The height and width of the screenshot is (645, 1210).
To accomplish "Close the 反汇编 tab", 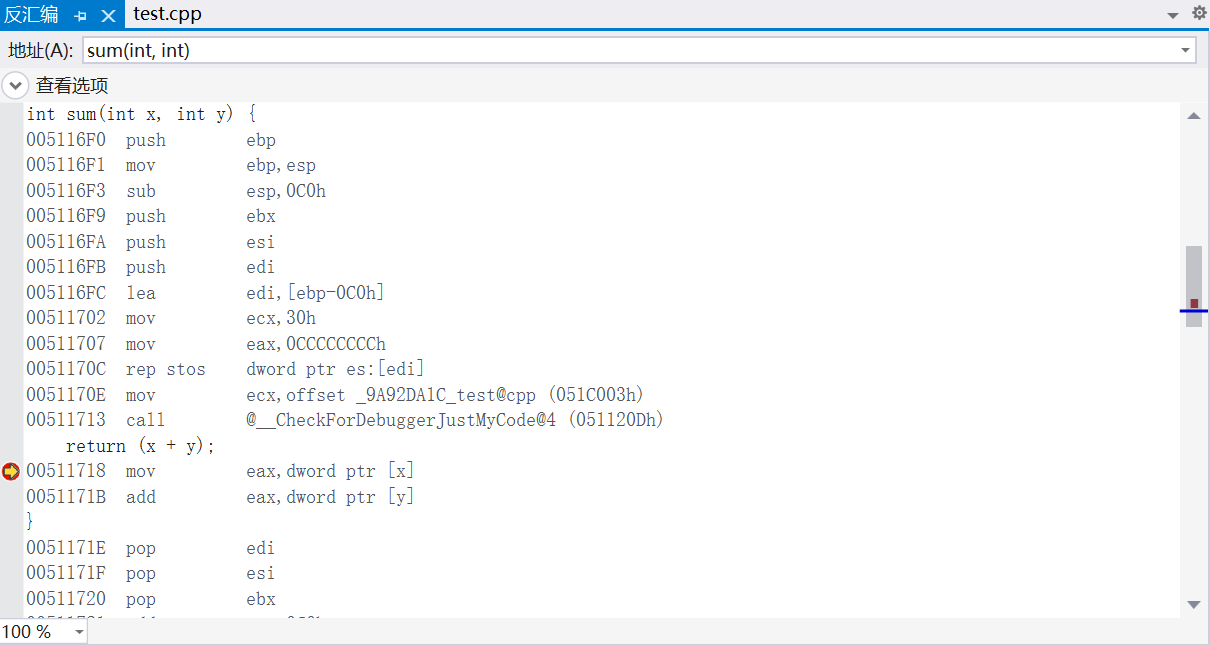I will [x=108, y=15].
